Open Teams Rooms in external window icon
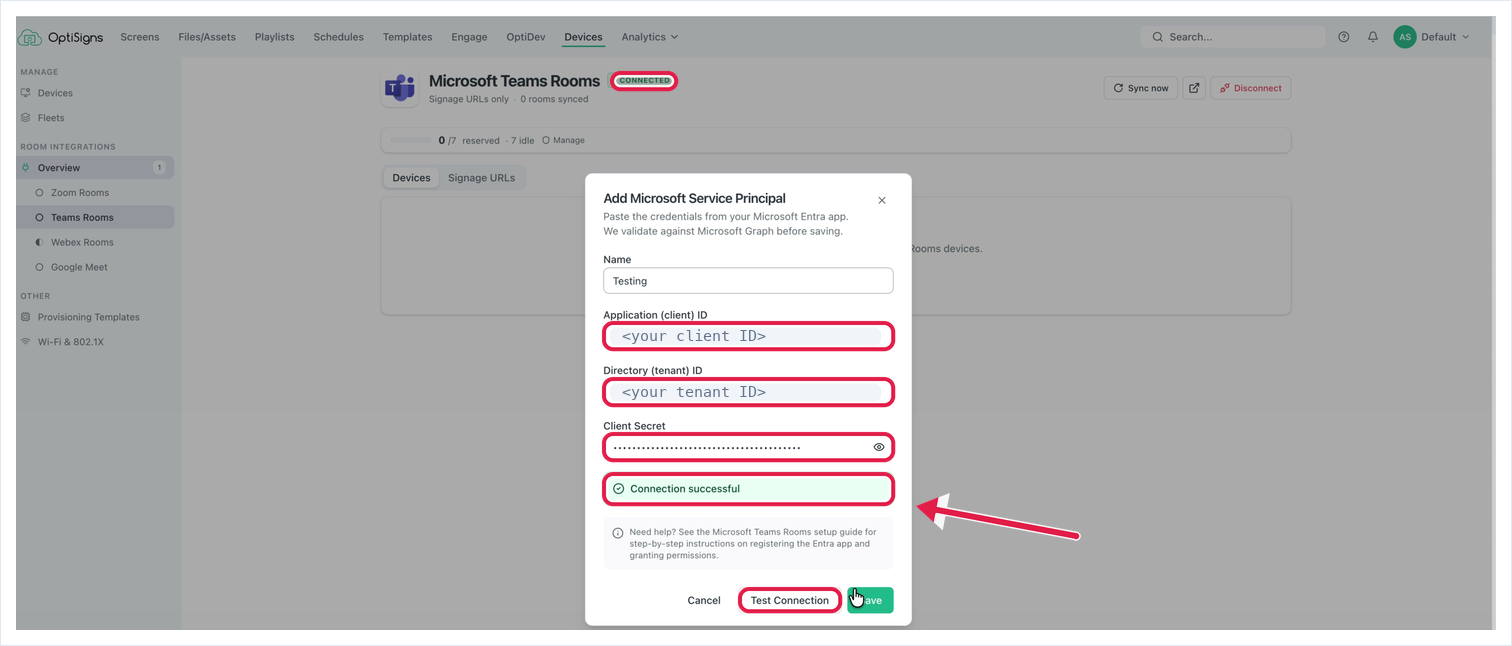Viewport: 1512px width, 646px height. pos(1194,88)
